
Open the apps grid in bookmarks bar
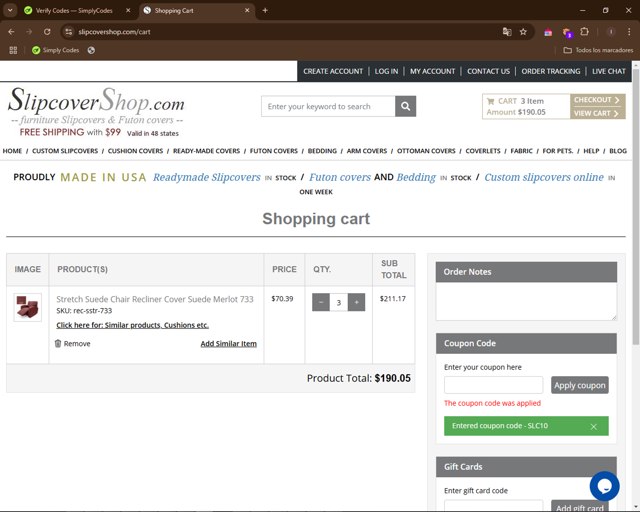pyautogui.click(x=13, y=50)
